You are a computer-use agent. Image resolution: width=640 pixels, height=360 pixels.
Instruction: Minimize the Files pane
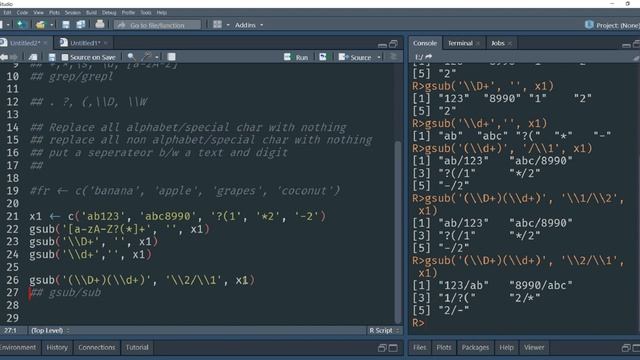[626, 348]
